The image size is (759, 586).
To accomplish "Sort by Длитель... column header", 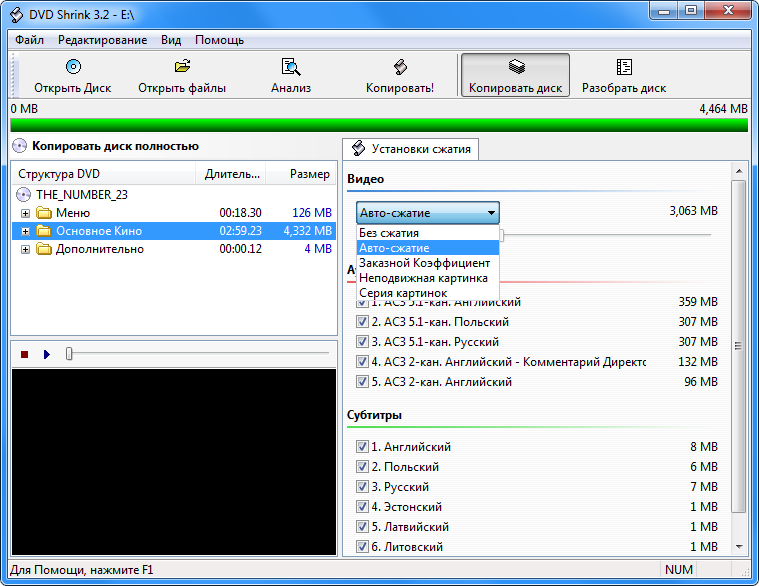I will click(231, 174).
